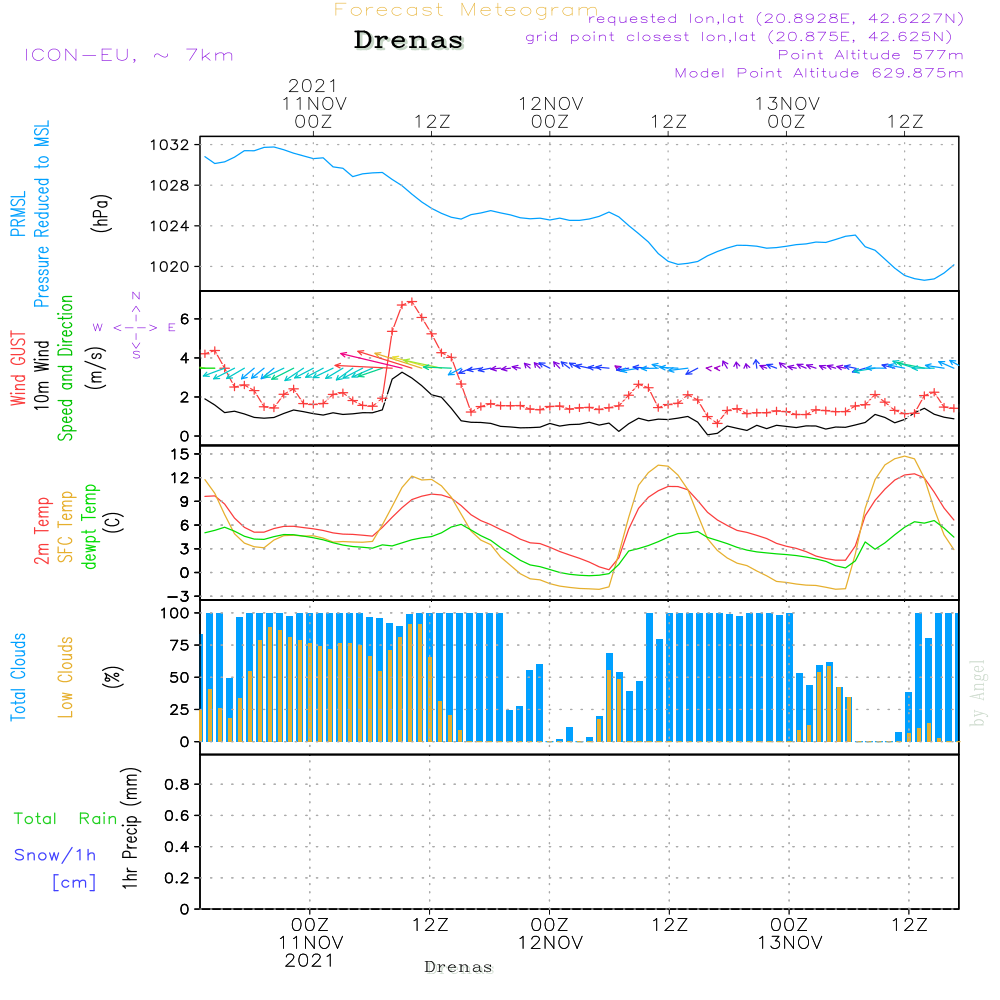Image resolution: width=1000 pixels, height=1000 pixels.
Task: Click the 'SFC Temp' orange label
Action: [x=66, y=527]
